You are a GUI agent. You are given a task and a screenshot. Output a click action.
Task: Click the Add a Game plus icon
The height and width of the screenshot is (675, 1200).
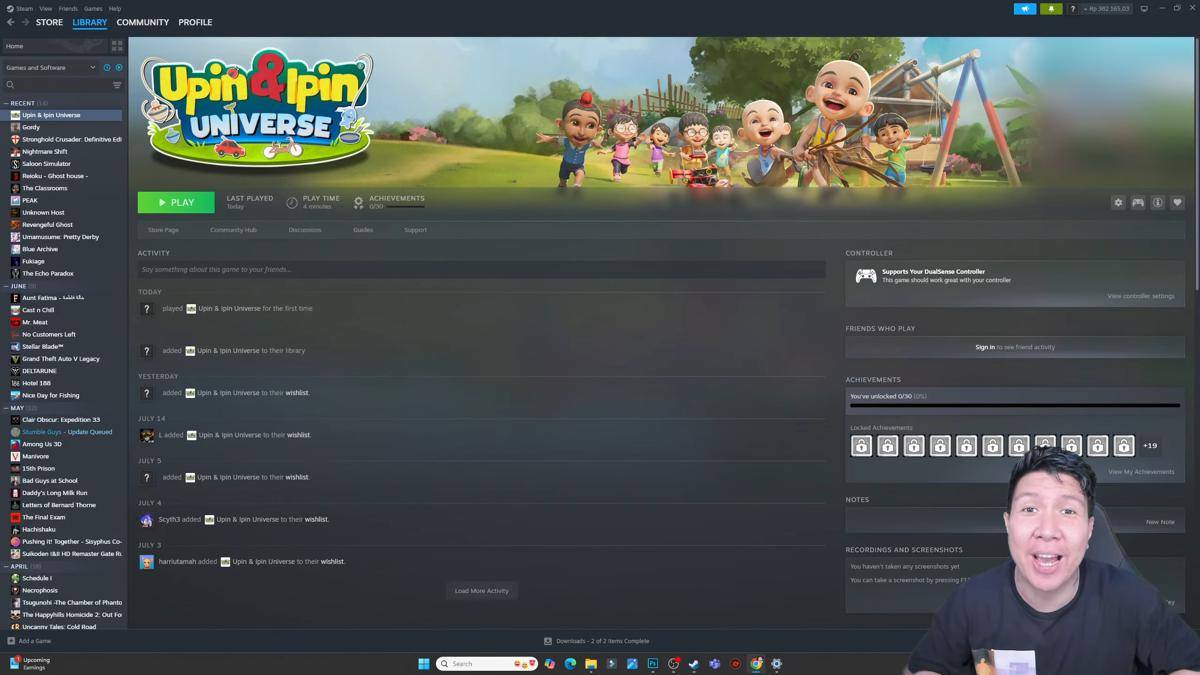point(11,641)
